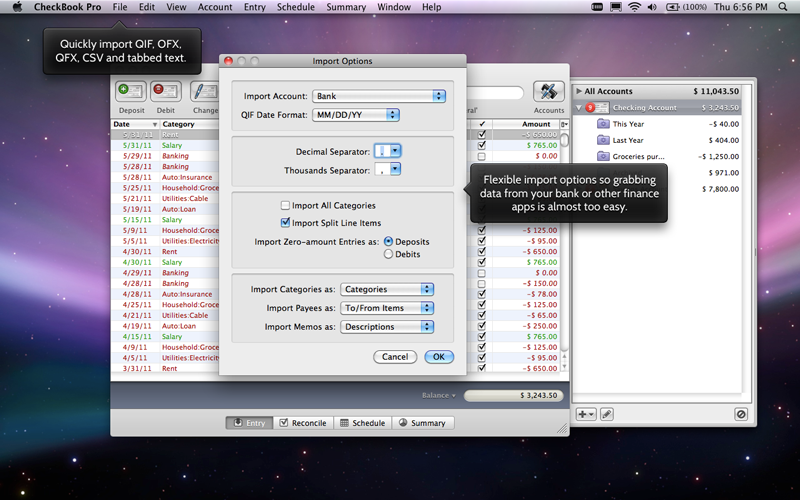Open the File menu
Image resolution: width=800 pixels, height=500 pixels.
(x=120, y=7)
